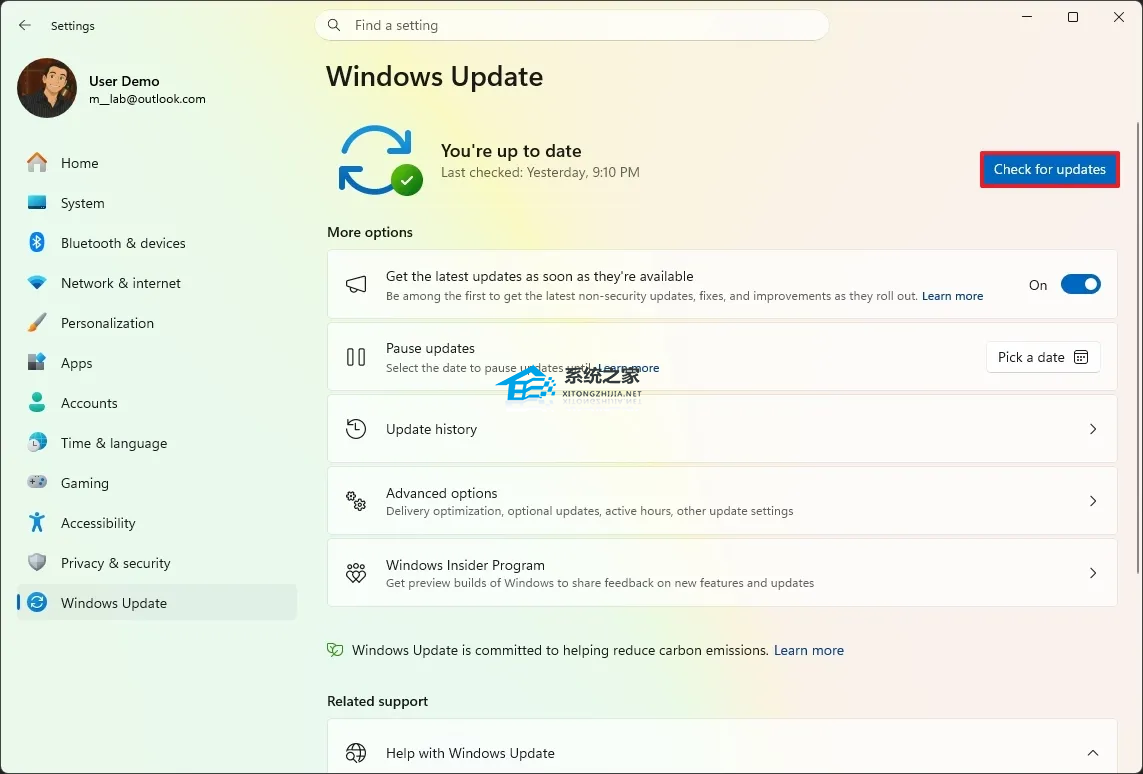Open Learn more link for latest updates

click(x=952, y=296)
